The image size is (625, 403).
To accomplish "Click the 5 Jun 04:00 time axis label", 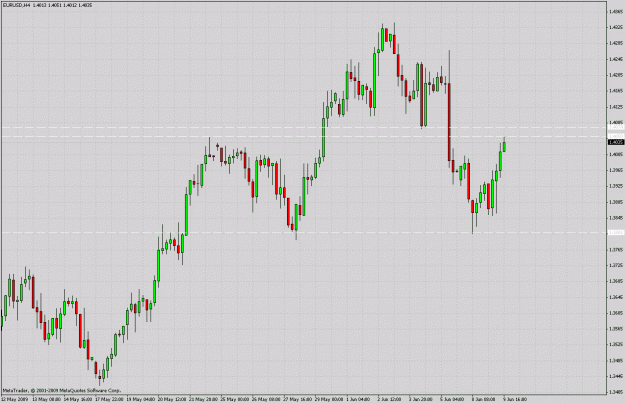I will tap(452, 399).
